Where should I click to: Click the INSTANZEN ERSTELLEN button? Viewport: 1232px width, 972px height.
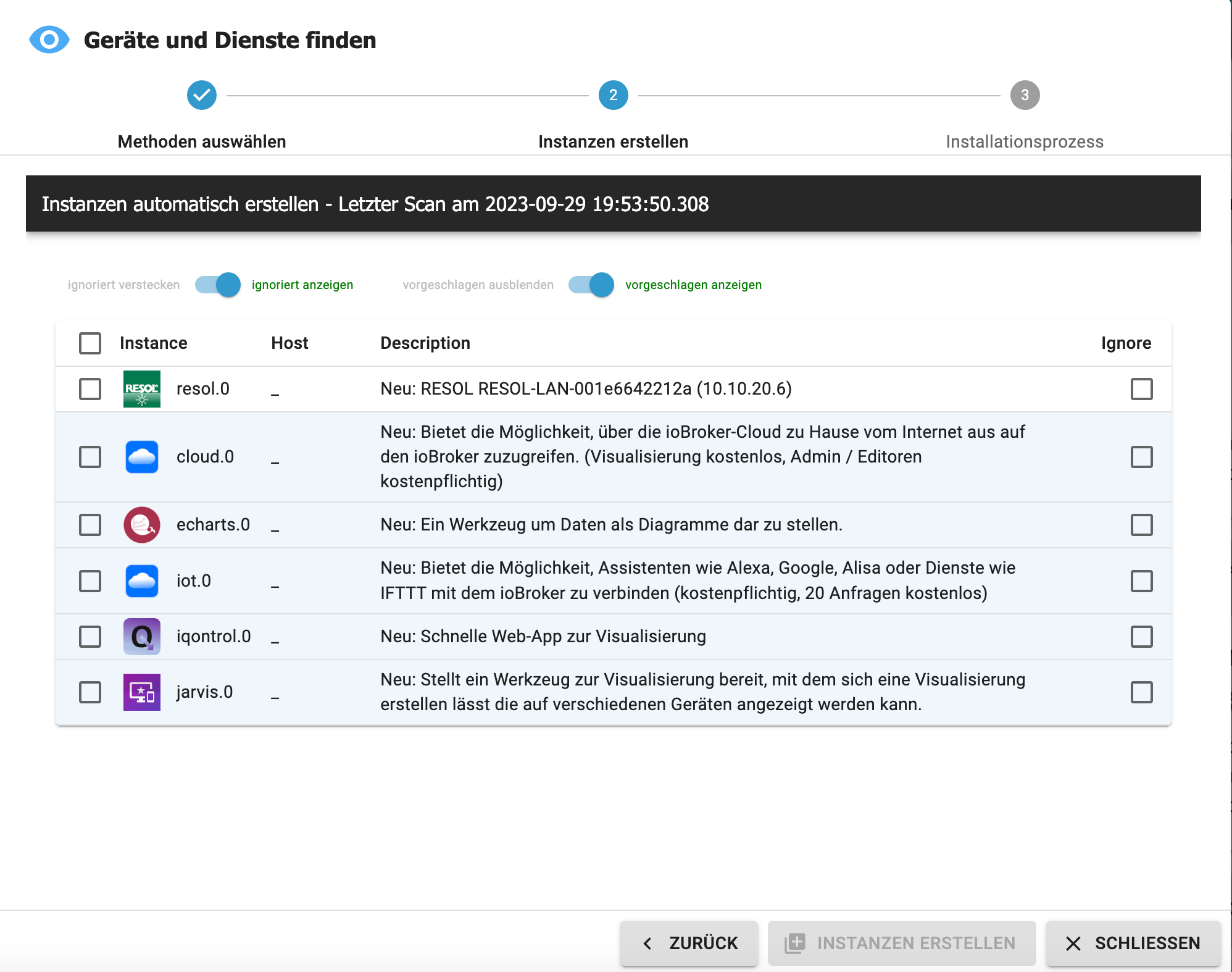coord(902,943)
